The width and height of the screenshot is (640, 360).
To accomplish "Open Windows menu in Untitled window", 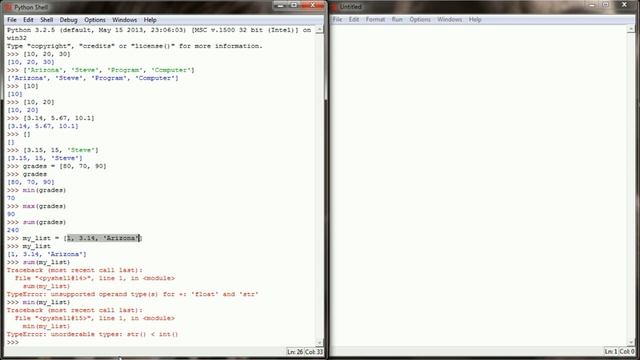I will click(x=449, y=19).
